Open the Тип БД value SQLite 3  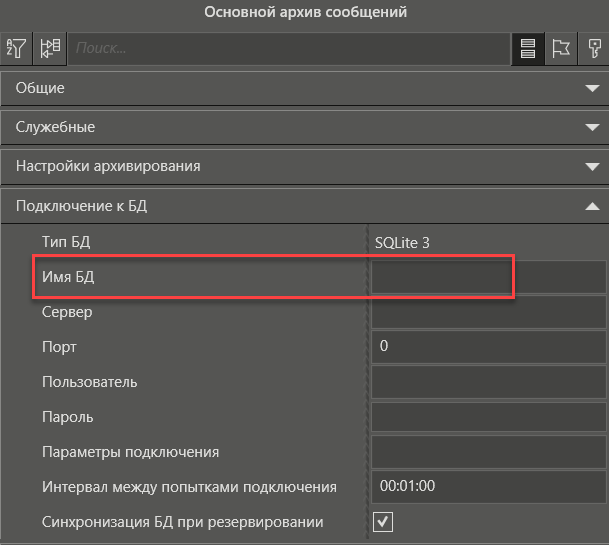pyautogui.click(x=402, y=243)
